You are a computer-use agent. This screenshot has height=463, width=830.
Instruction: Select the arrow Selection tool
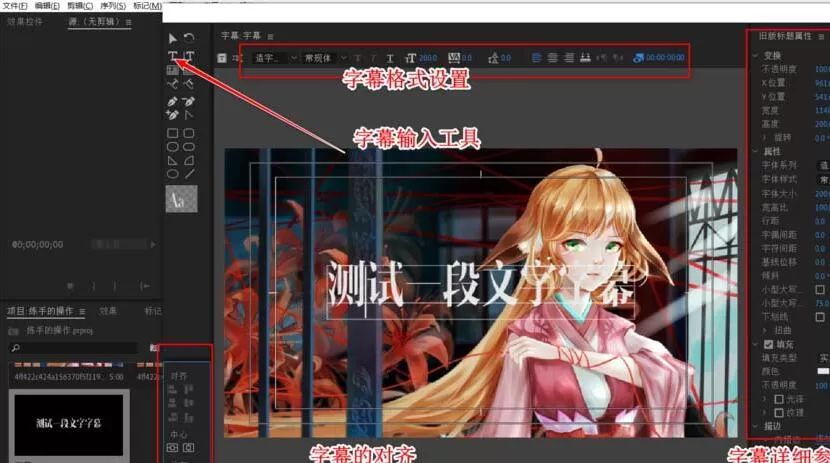173,38
